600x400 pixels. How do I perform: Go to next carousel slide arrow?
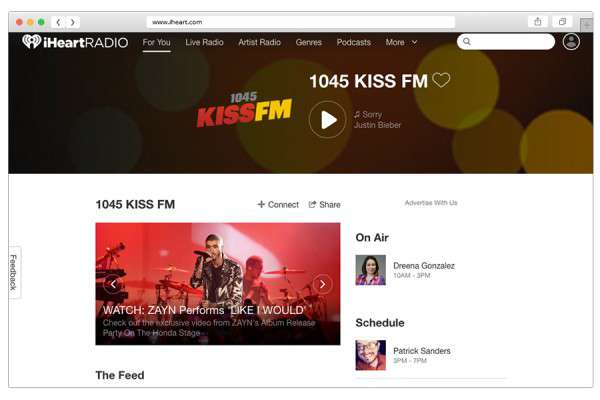tap(323, 284)
